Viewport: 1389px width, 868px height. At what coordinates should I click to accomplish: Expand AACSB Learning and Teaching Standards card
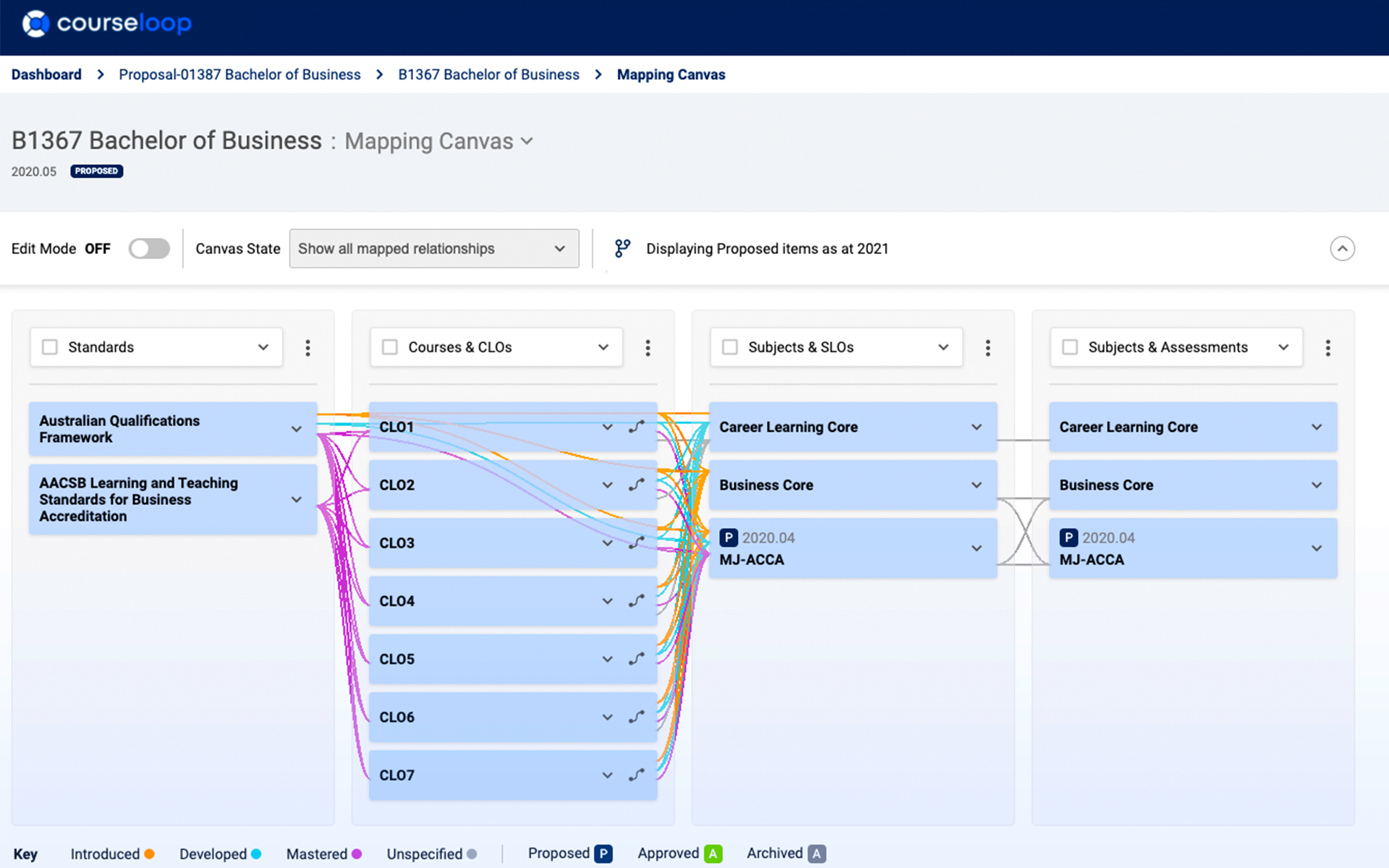(x=297, y=500)
